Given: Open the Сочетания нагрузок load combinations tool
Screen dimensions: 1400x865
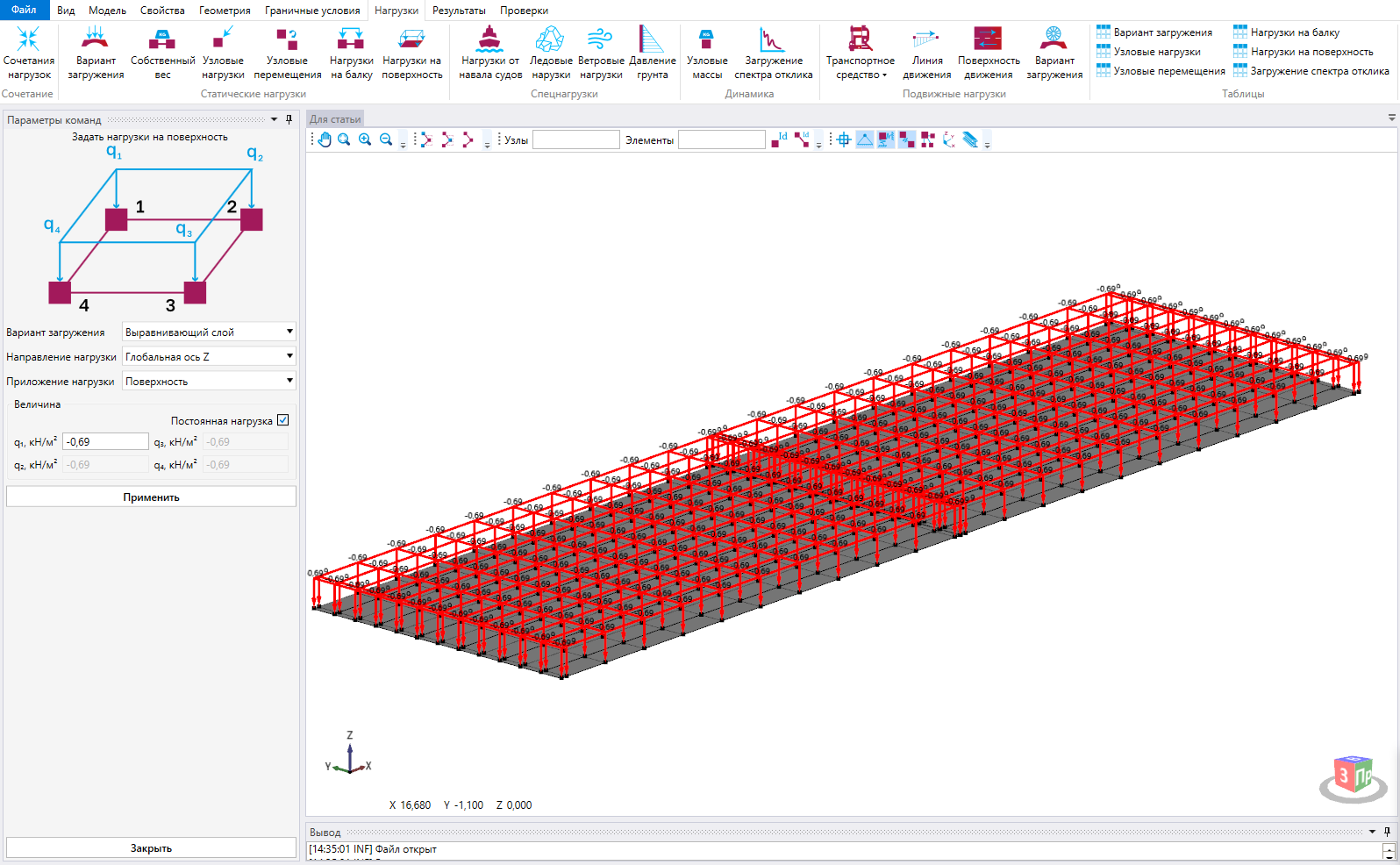Looking at the screenshot, I should click(x=28, y=53).
